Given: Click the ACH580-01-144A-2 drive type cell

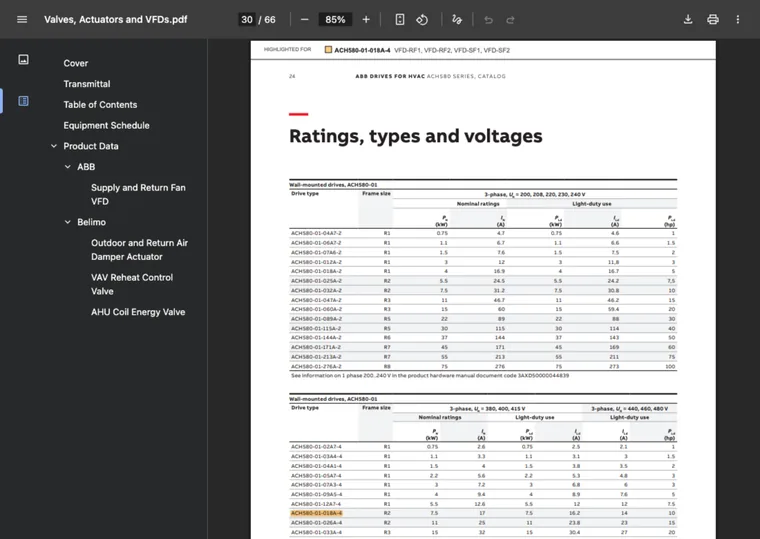Looking at the screenshot, I should [316, 338].
